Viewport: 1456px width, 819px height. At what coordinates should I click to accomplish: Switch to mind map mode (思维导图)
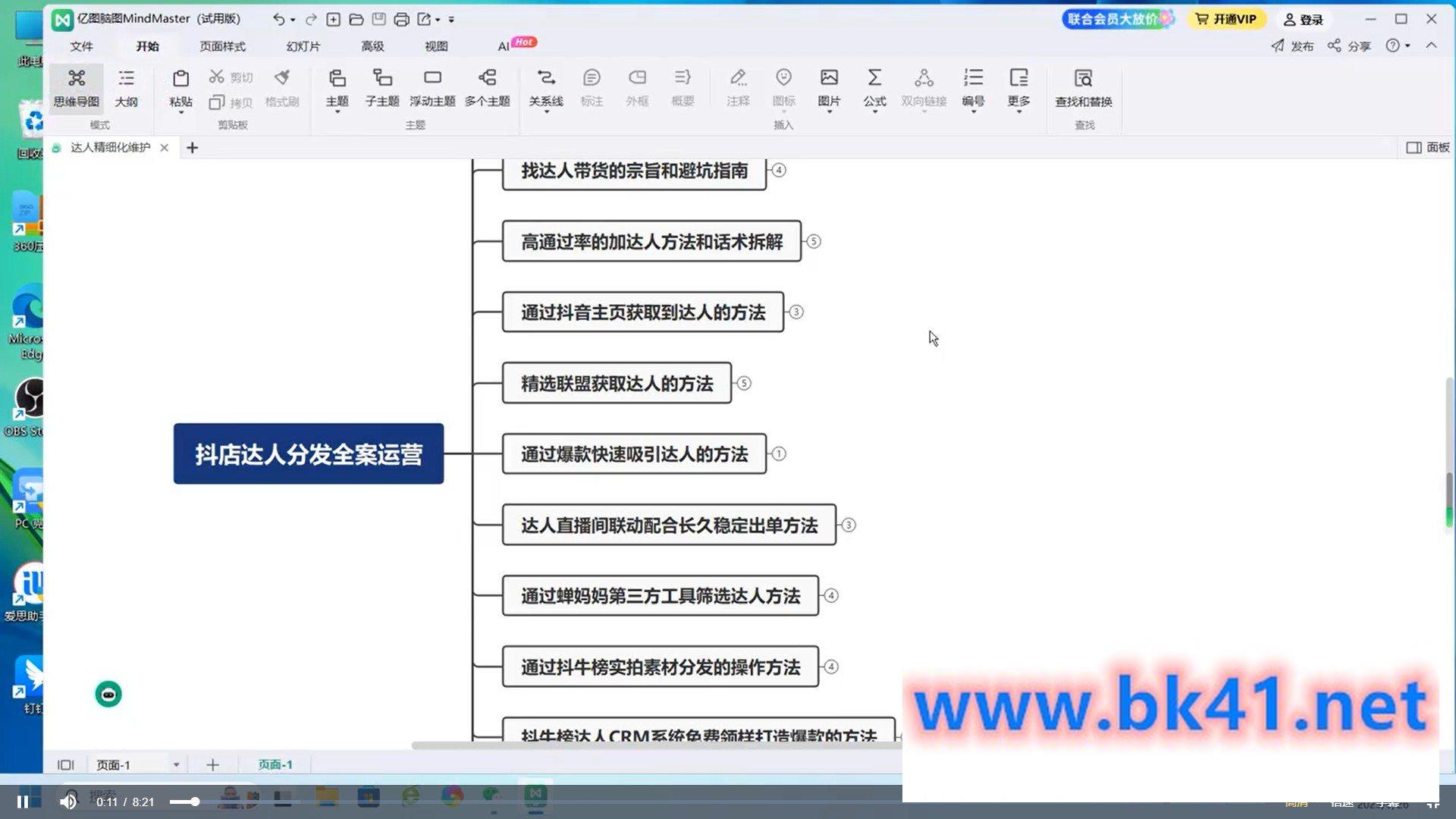[76, 88]
